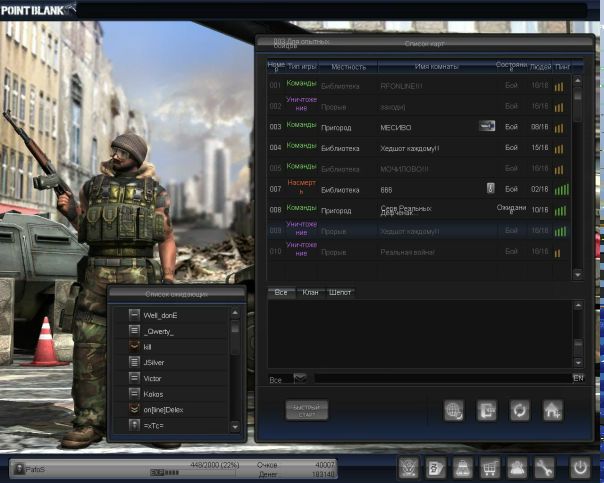This screenshot has height=483, width=604.
Task: Click the globe server selection icon
Action: pyautogui.click(x=454, y=409)
